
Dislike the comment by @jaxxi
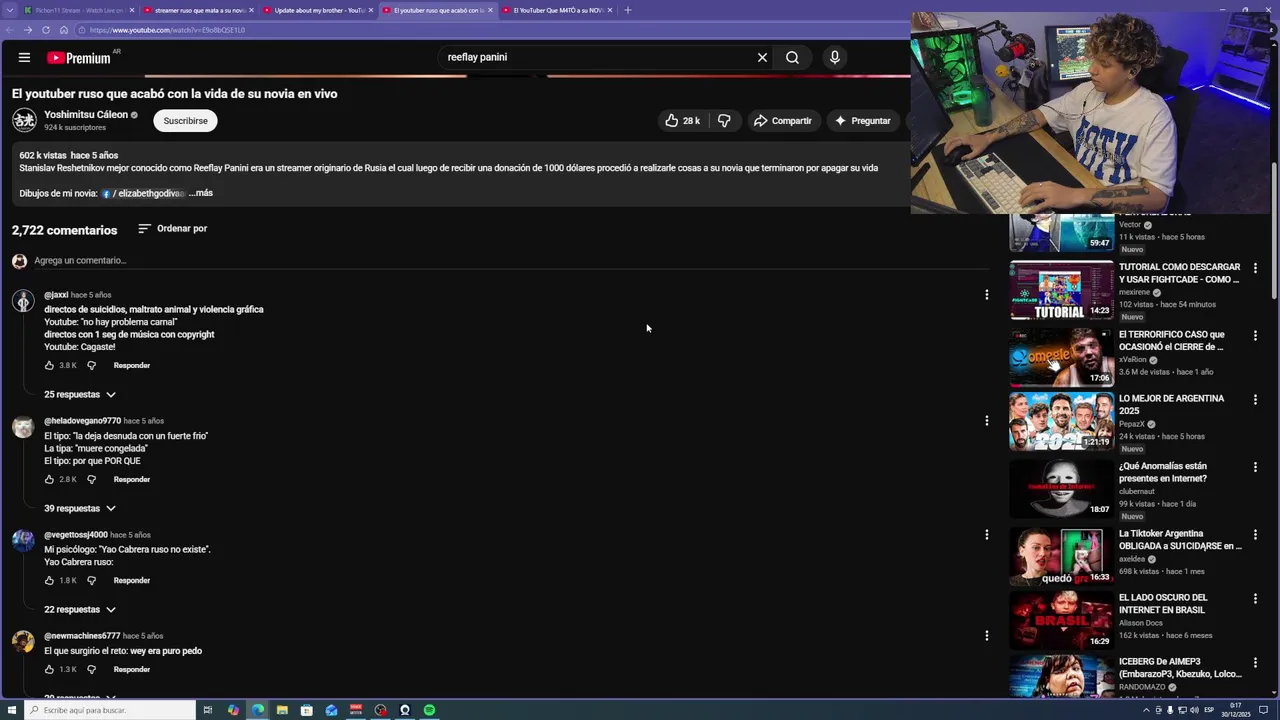91,365
